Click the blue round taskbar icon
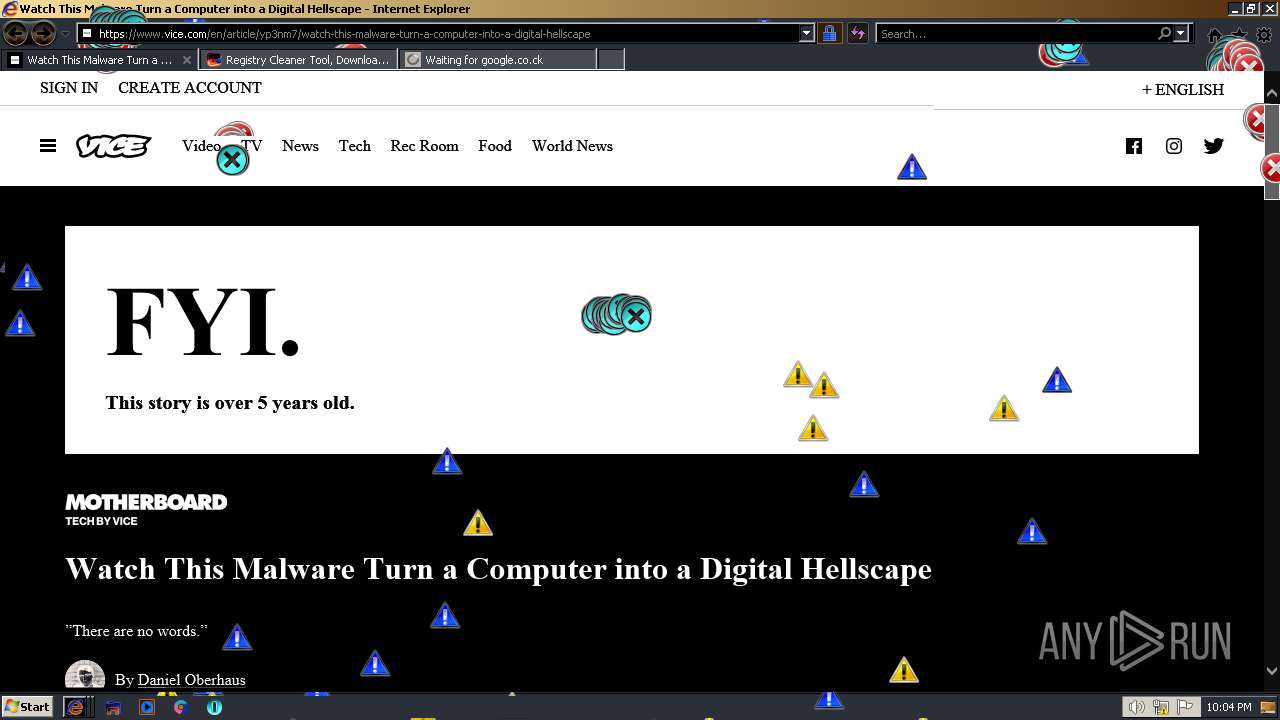Screen dimensions: 1280x720 [x=214, y=707]
